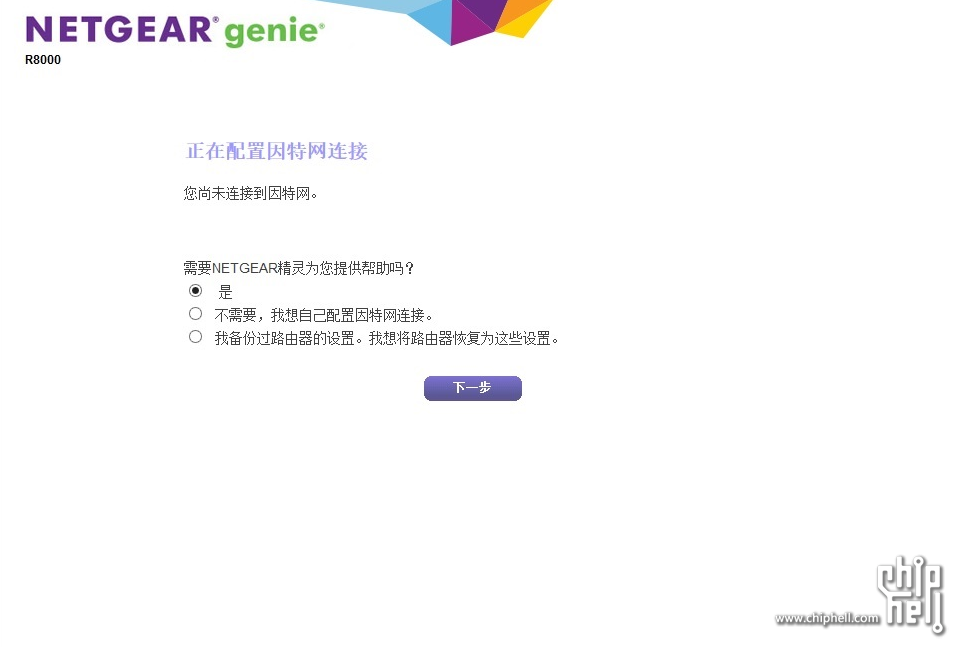The height and width of the screenshot is (647, 956).
Task: Click the NETGEAR genie logo
Action: (x=175, y=30)
